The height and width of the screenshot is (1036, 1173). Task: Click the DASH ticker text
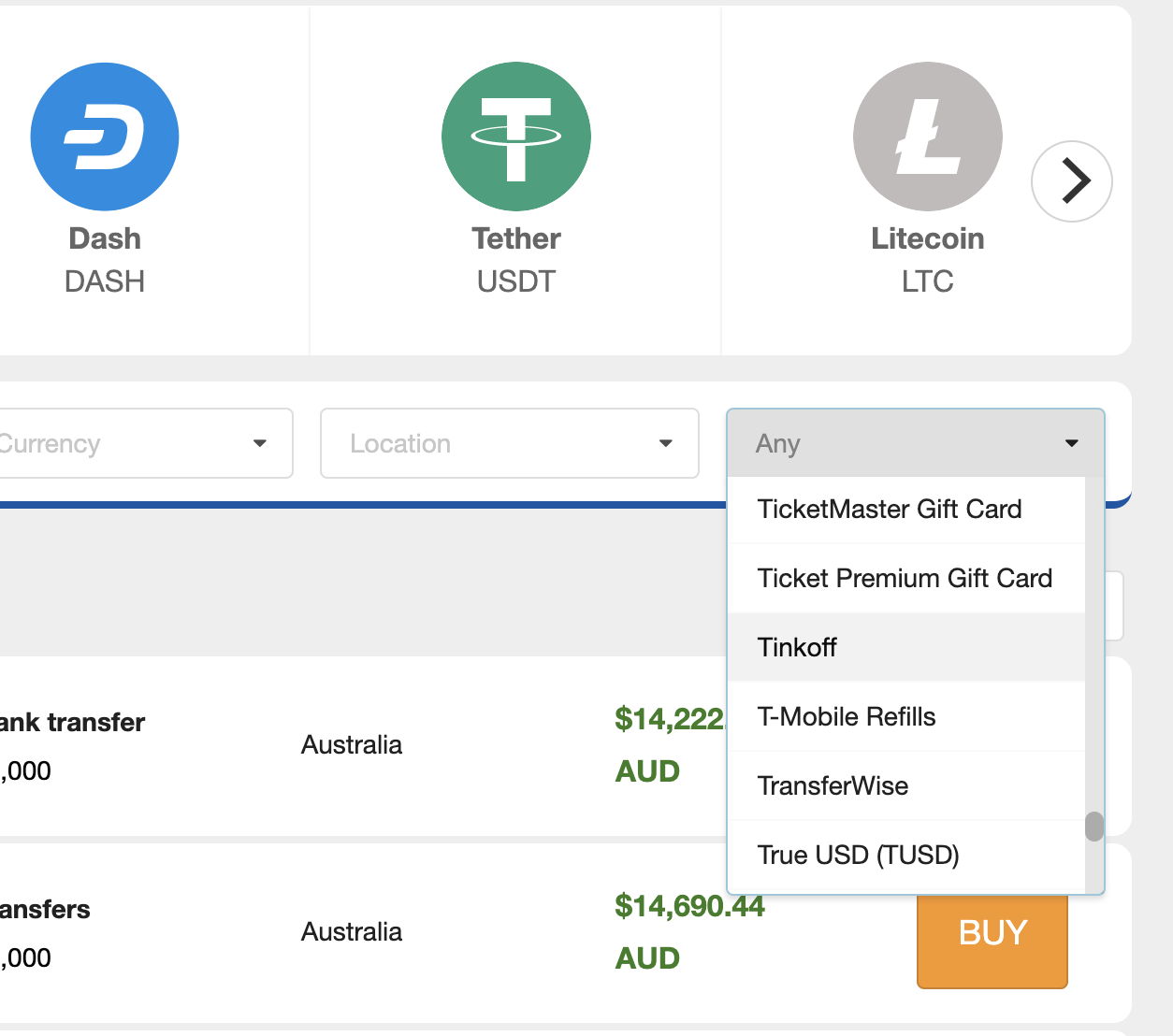(105, 281)
